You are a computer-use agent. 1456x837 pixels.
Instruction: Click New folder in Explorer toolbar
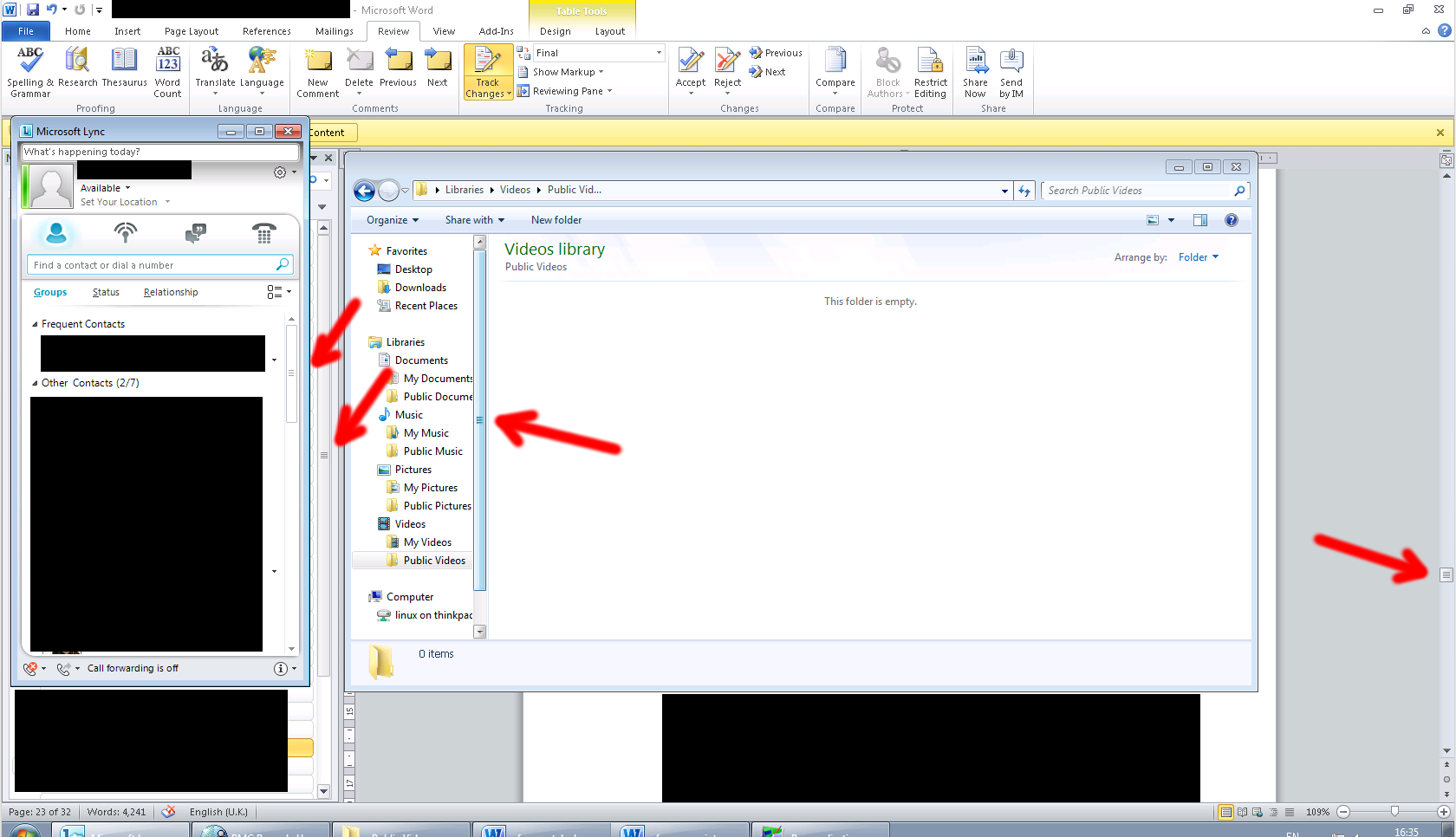tap(556, 220)
